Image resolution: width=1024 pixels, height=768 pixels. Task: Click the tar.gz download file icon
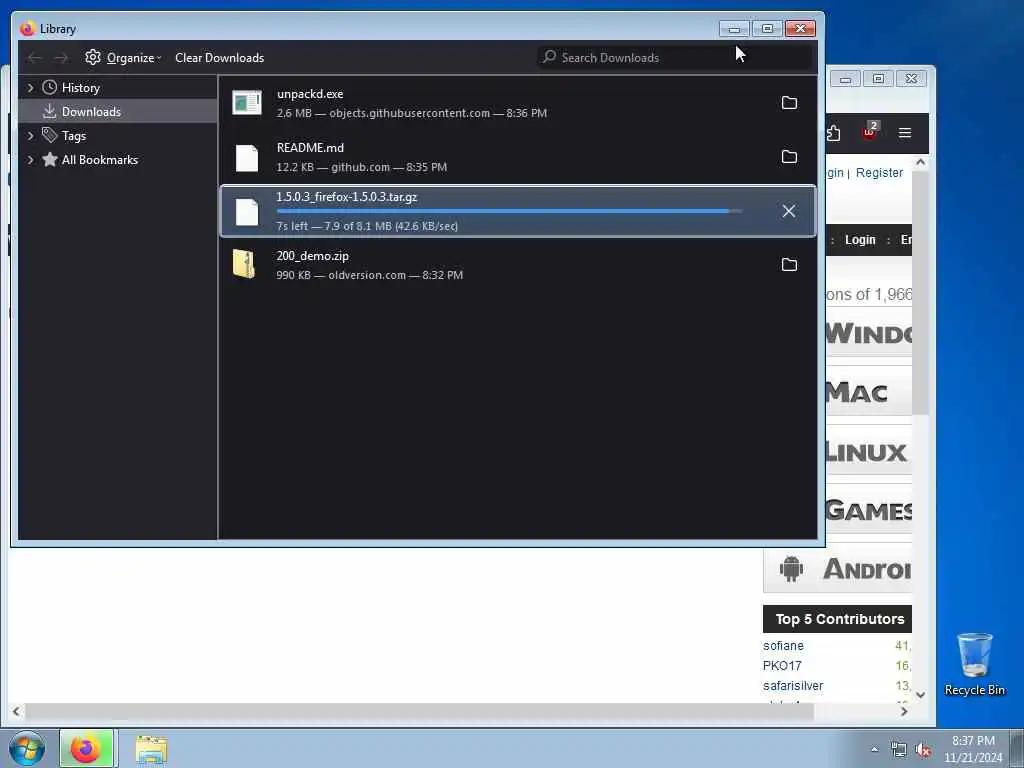pos(247,212)
